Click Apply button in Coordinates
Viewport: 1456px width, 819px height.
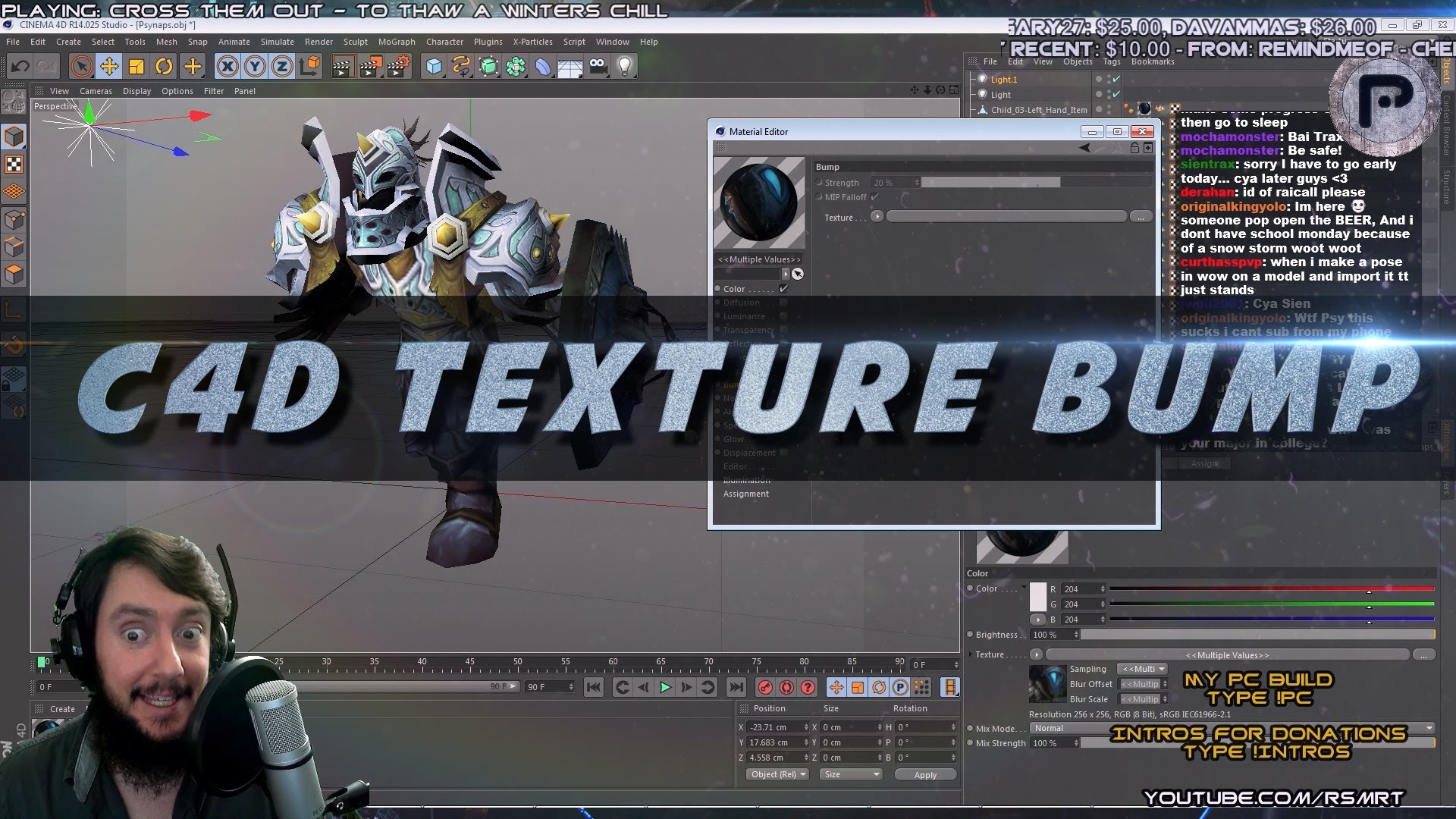[x=925, y=774]
